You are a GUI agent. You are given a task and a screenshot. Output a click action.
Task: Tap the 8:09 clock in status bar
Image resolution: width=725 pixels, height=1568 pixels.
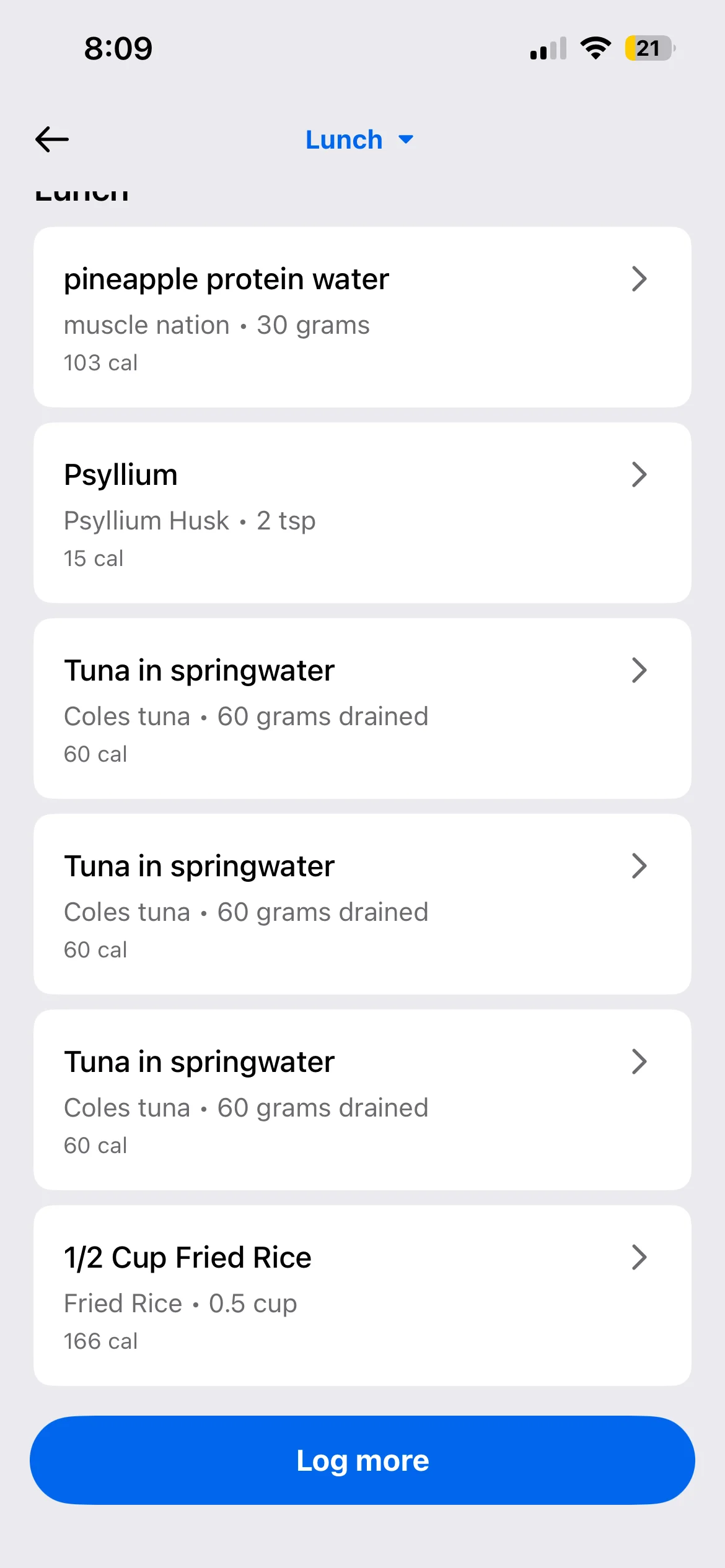click(x=118, y=48)
